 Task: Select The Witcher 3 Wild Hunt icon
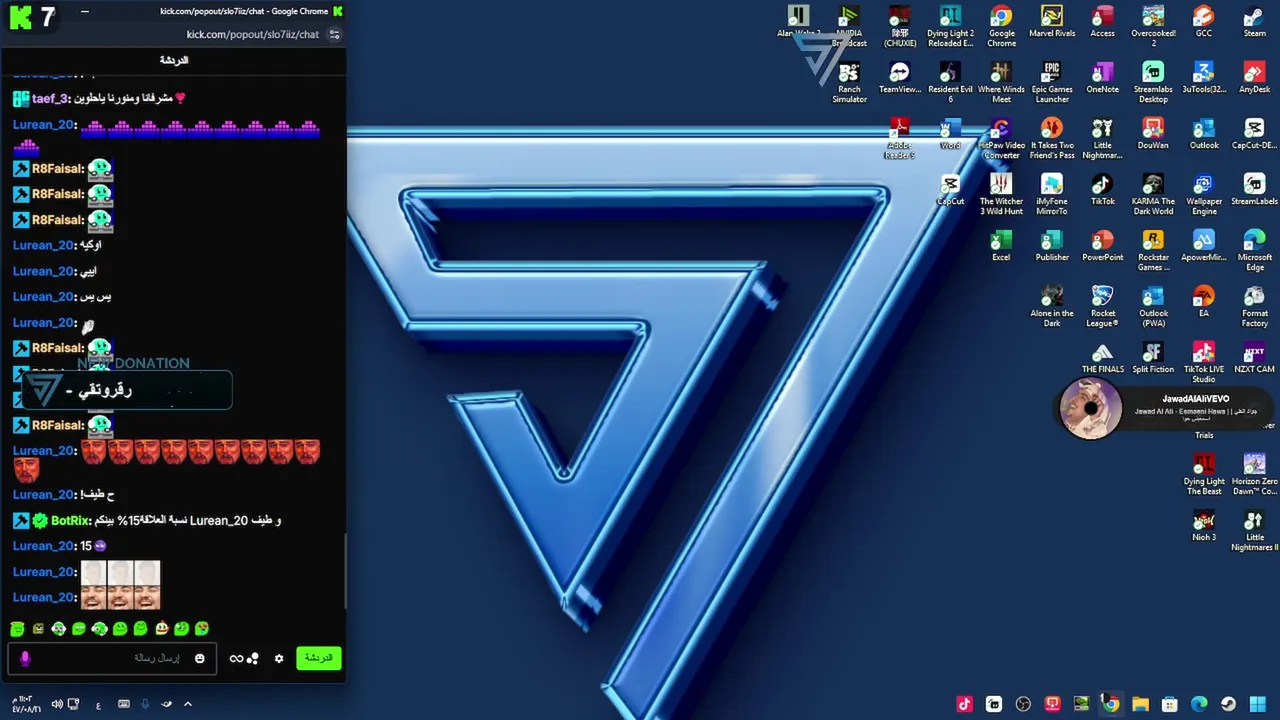click(1001, 195)
